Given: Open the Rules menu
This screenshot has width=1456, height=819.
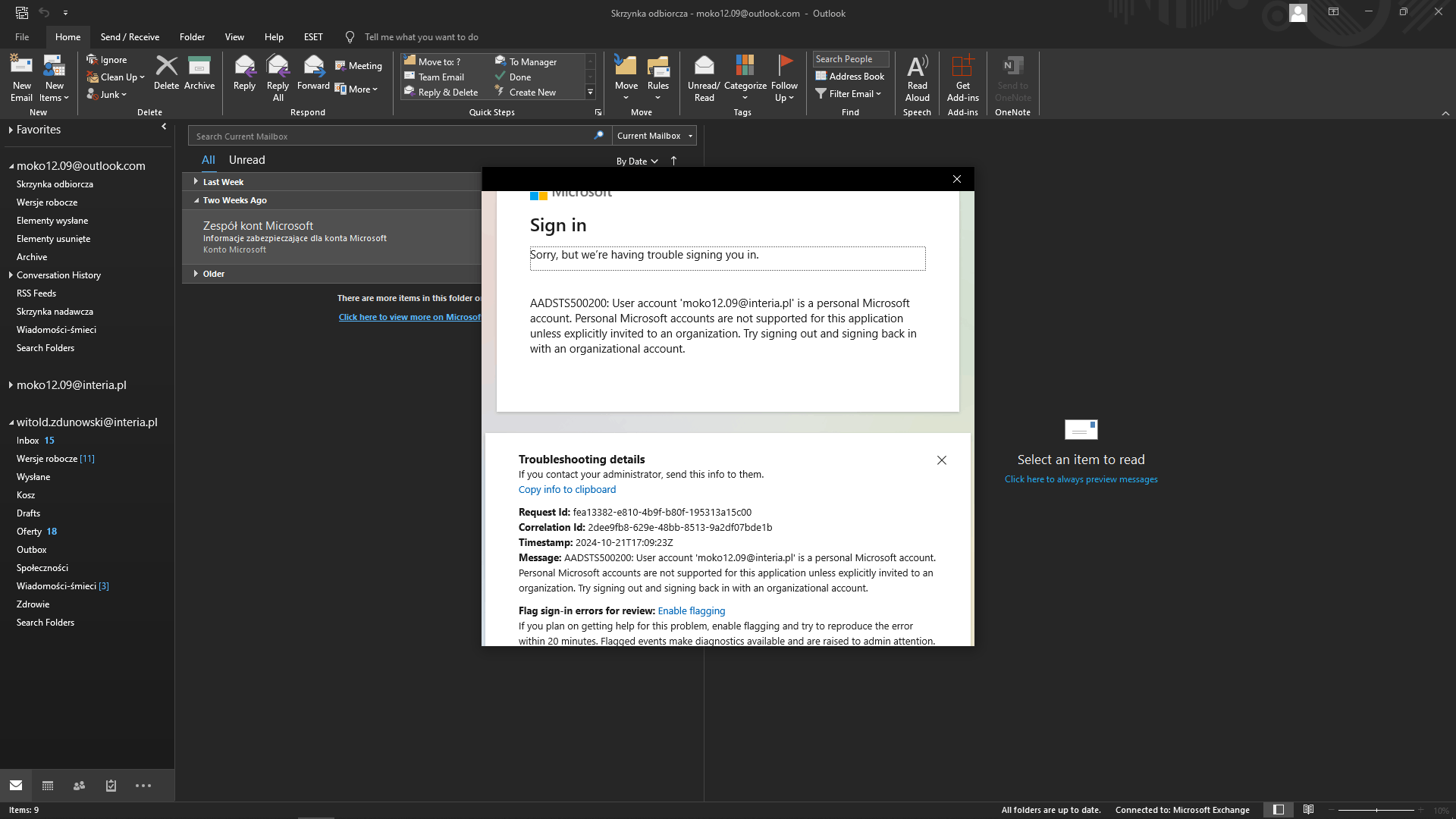Looking at the screenshot, I should [x=658, y=78].
